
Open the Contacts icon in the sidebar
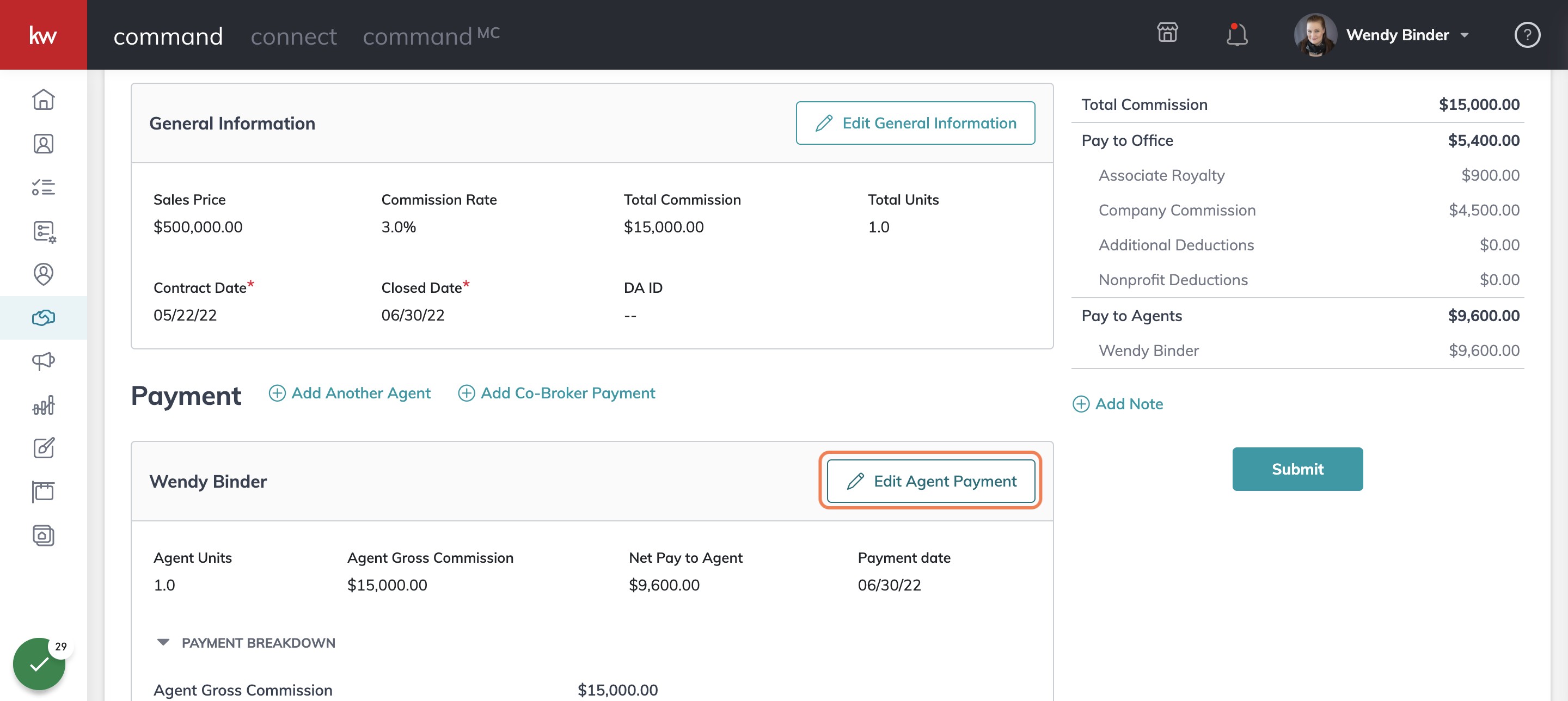coord(43,144)
